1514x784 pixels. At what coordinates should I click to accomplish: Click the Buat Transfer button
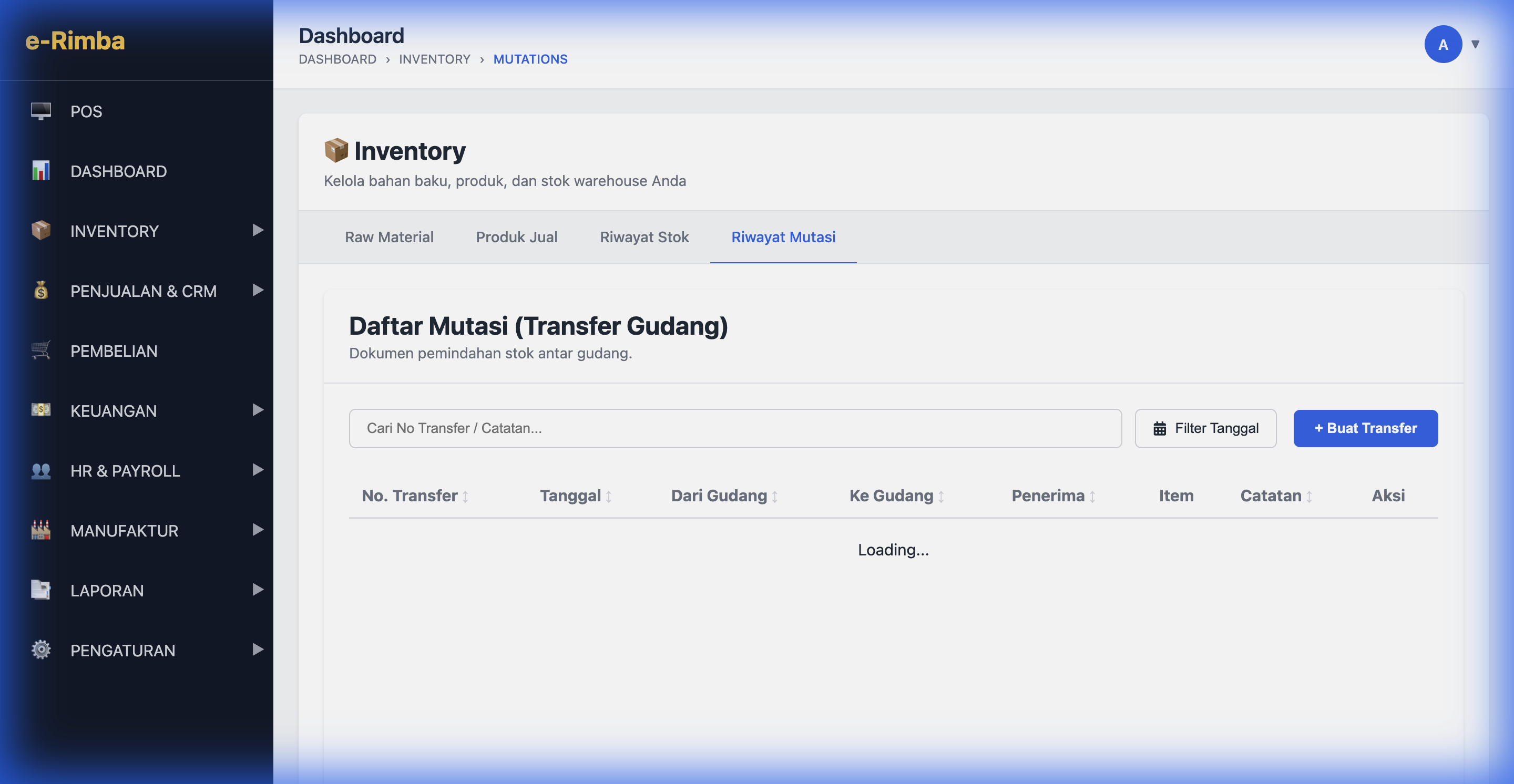(1365, 428)
